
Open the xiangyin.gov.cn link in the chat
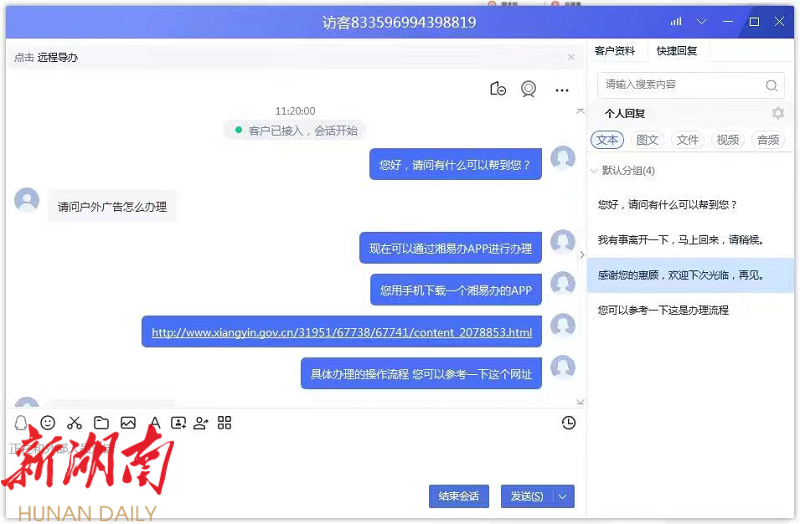[342, 332]
